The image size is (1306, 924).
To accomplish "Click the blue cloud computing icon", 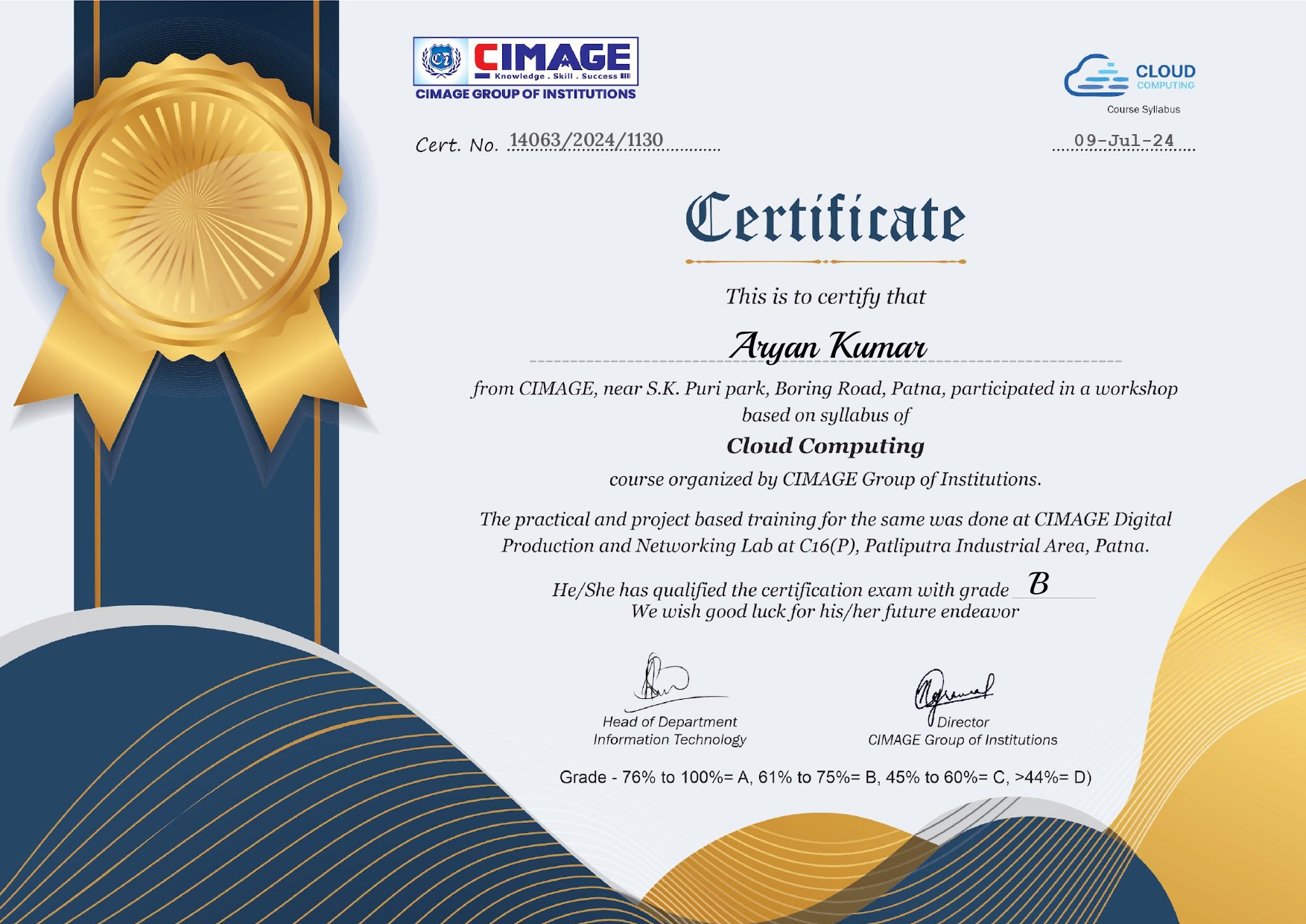I will pos(1096,76).
